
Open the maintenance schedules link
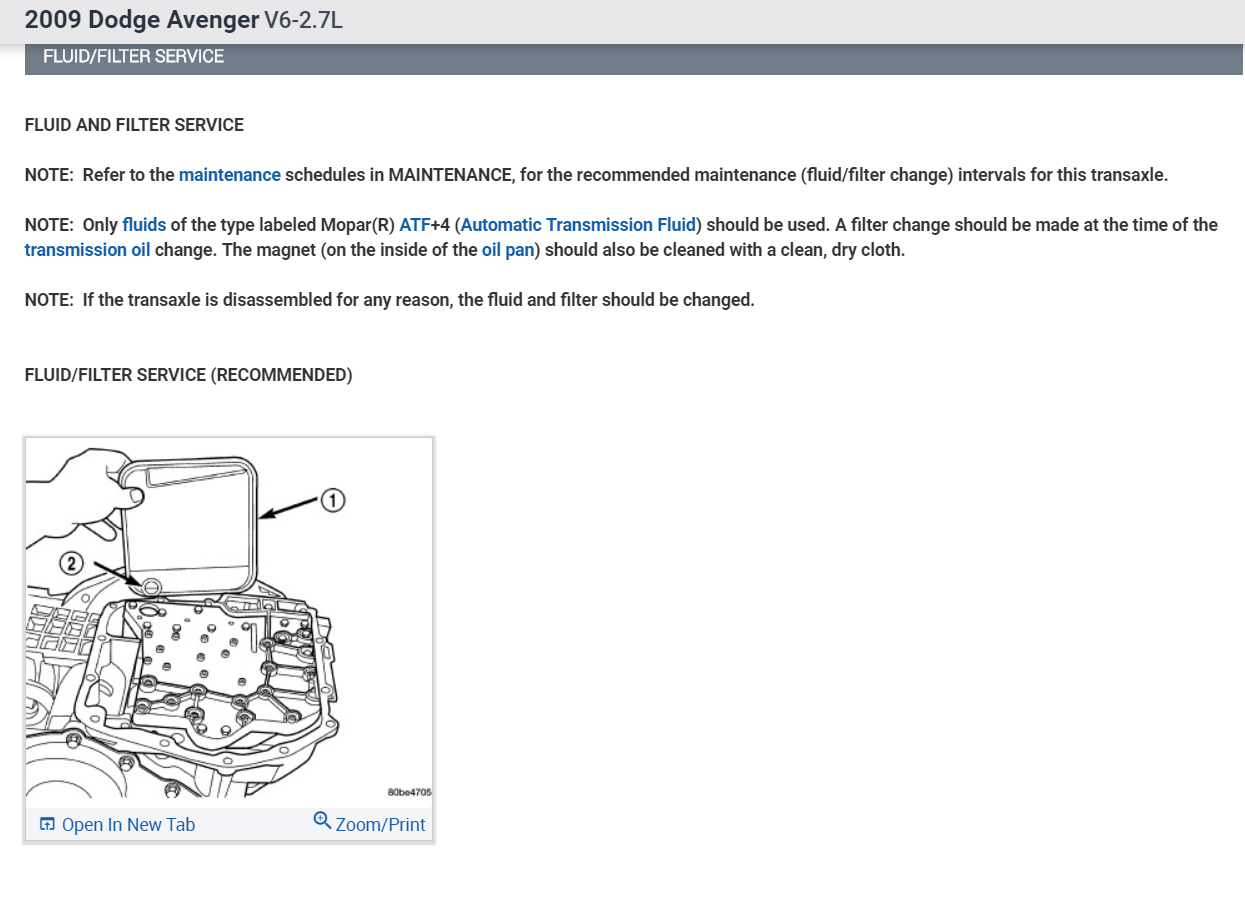click(x=230, y=175)
